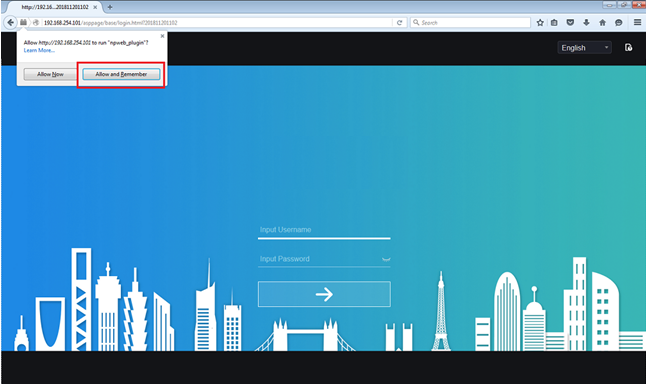
Task: Click the Pocket shield icon
Action: click(570, 23)
